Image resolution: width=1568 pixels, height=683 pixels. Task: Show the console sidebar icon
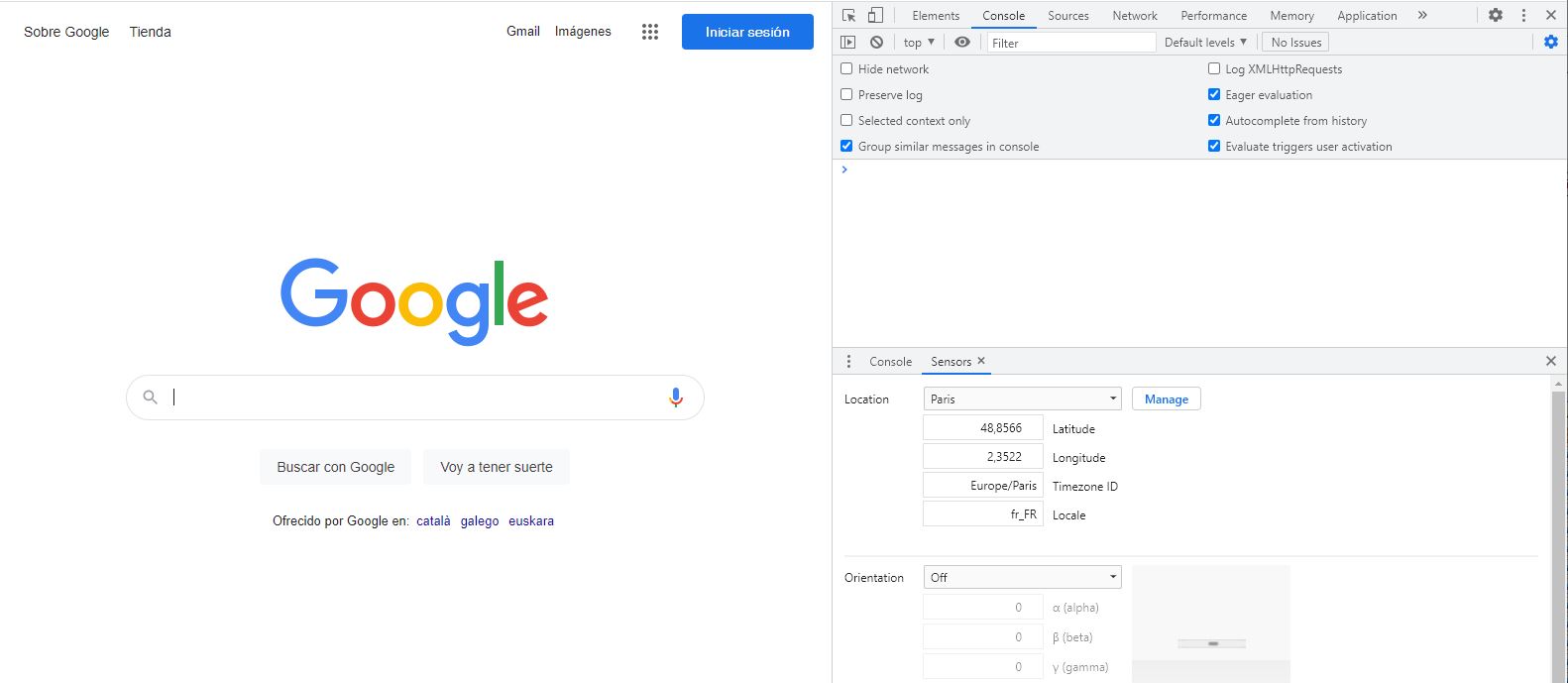[x=847, y=42]
